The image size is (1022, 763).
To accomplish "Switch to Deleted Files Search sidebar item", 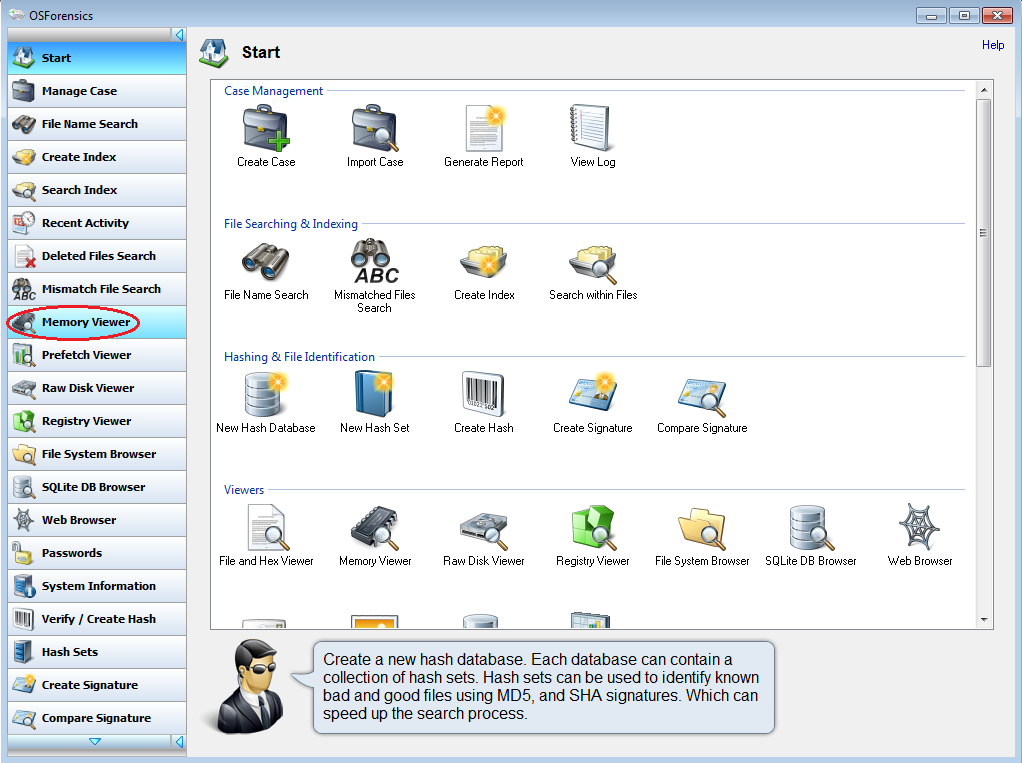I will click(x=96, y=256).
